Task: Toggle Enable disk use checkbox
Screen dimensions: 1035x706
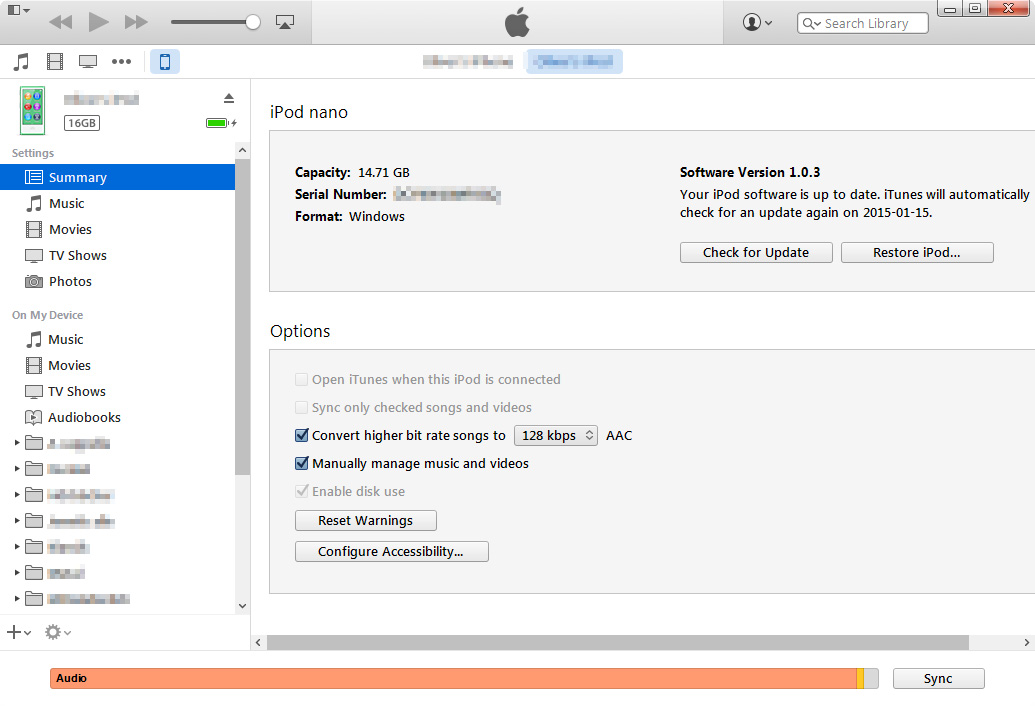Action: (302, 492)
